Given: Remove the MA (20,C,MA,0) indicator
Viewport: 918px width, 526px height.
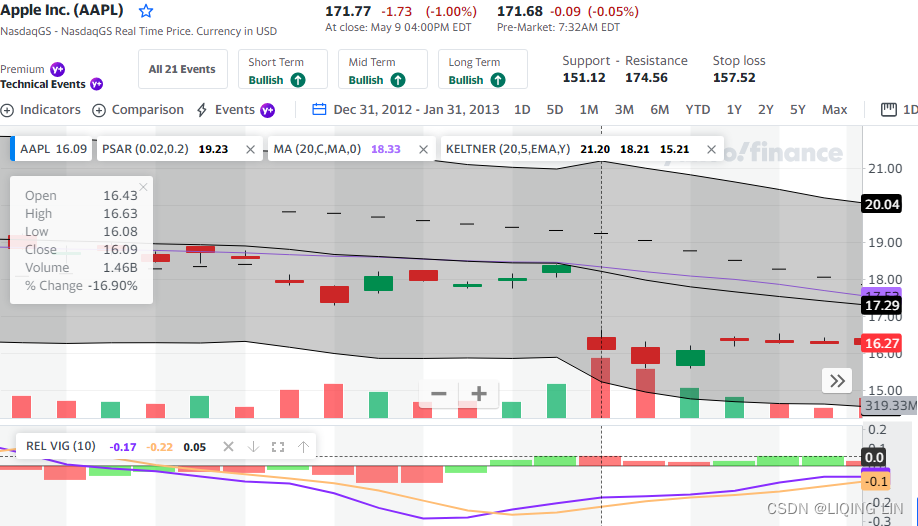Looking at the screenshot, I should coord(423,149).
